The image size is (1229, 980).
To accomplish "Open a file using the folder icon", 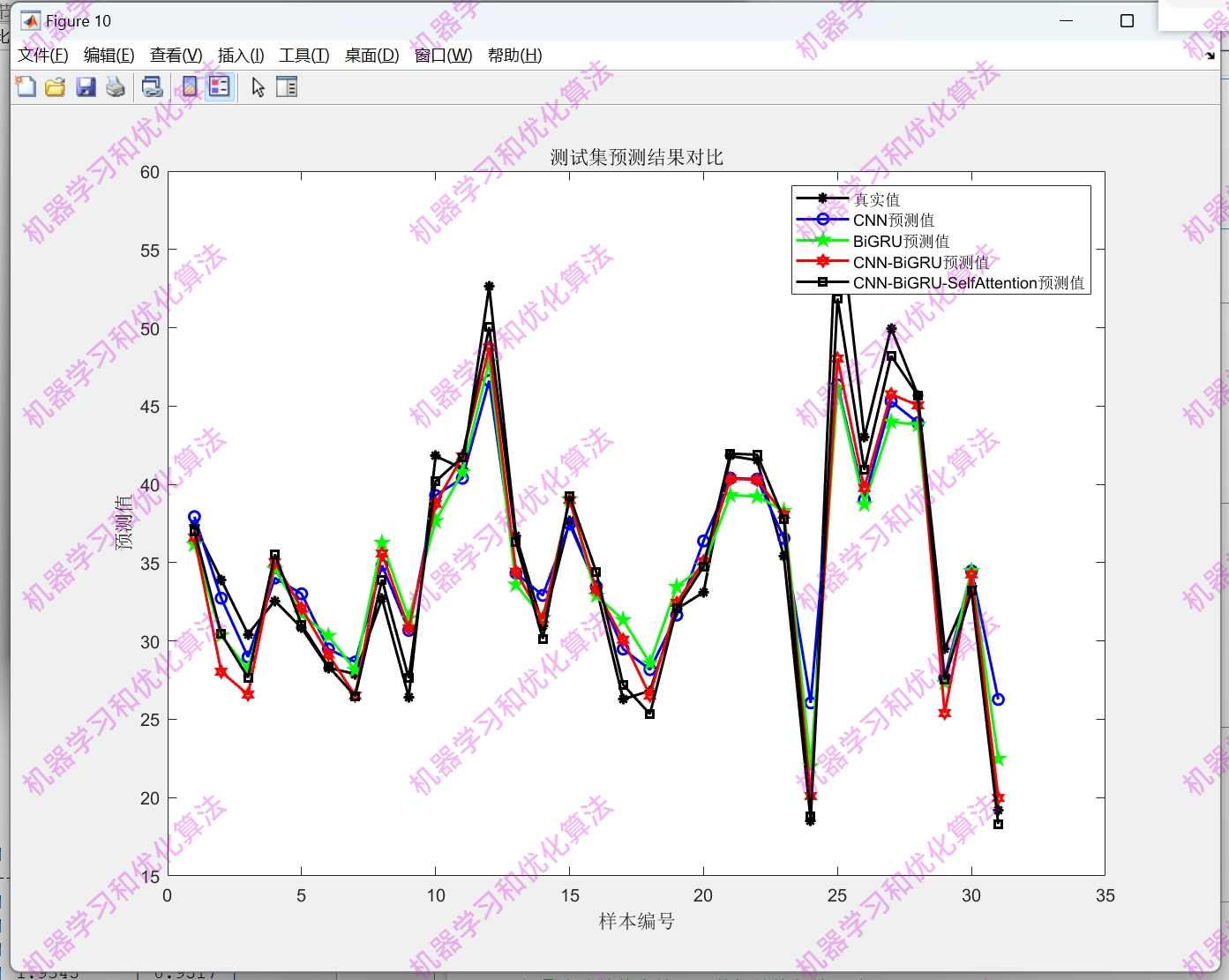I will [x=55, y=86].
